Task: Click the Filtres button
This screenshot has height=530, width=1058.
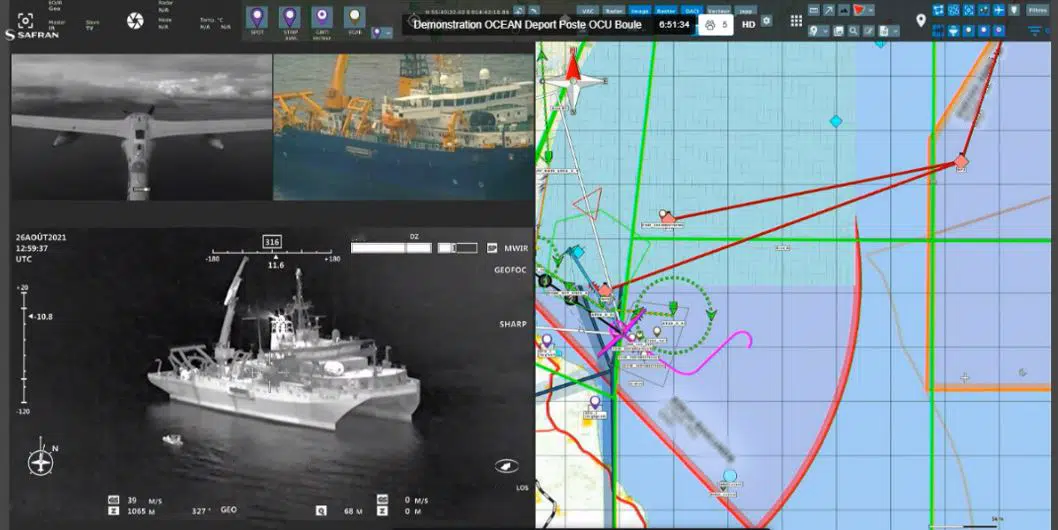Action: [x=1037, y=10]
